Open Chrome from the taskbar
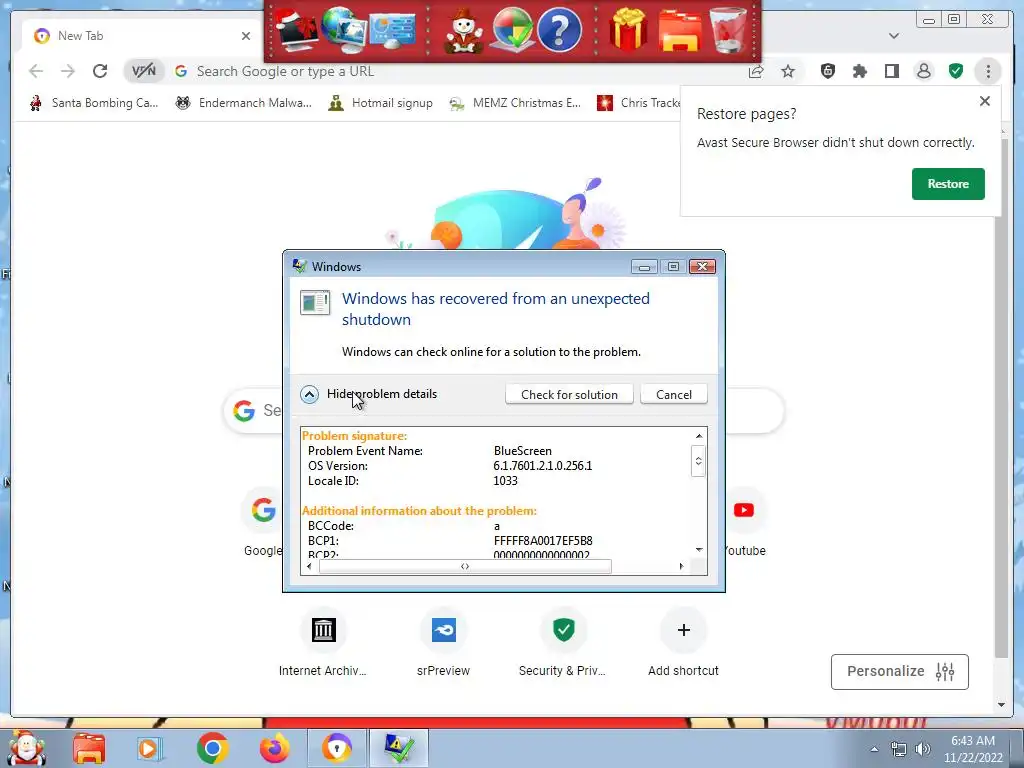1024x768 pixels. [212, 748]
